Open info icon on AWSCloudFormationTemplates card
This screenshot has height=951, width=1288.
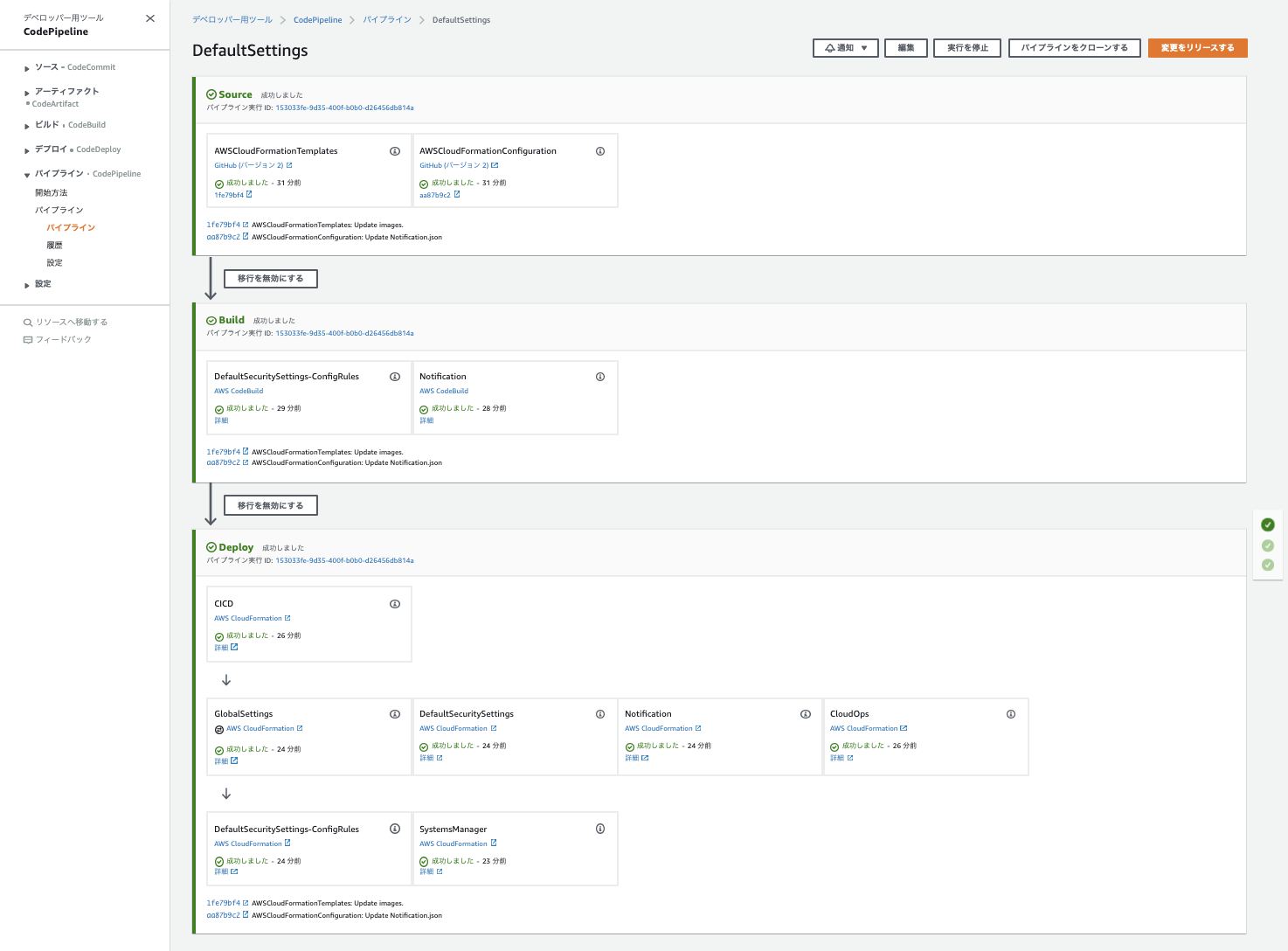[395, 151]
